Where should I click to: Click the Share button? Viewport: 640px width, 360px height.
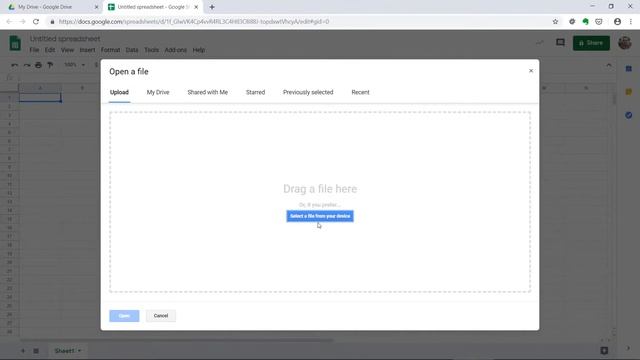[x=591, y=43]
